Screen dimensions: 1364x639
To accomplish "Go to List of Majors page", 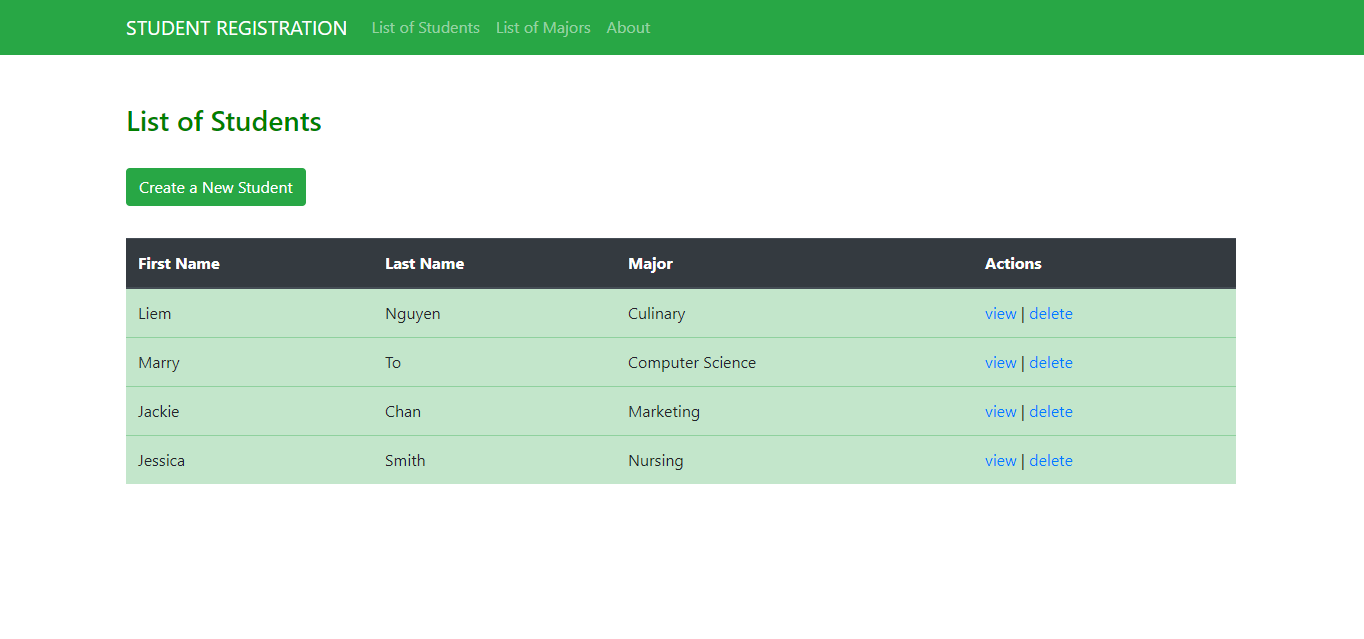I will [543, 28].
